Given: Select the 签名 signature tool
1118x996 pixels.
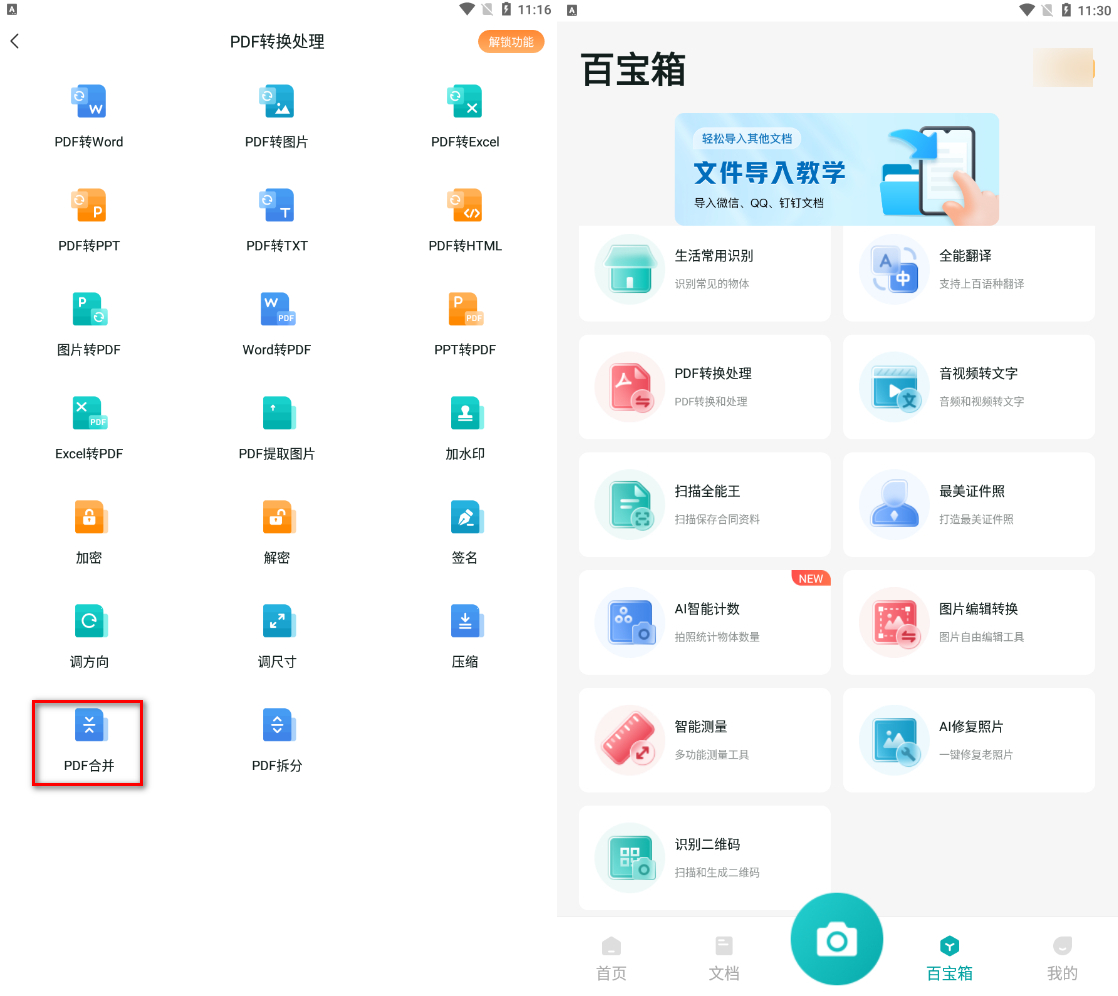Looking at the screenshot, I should point(465,531).
